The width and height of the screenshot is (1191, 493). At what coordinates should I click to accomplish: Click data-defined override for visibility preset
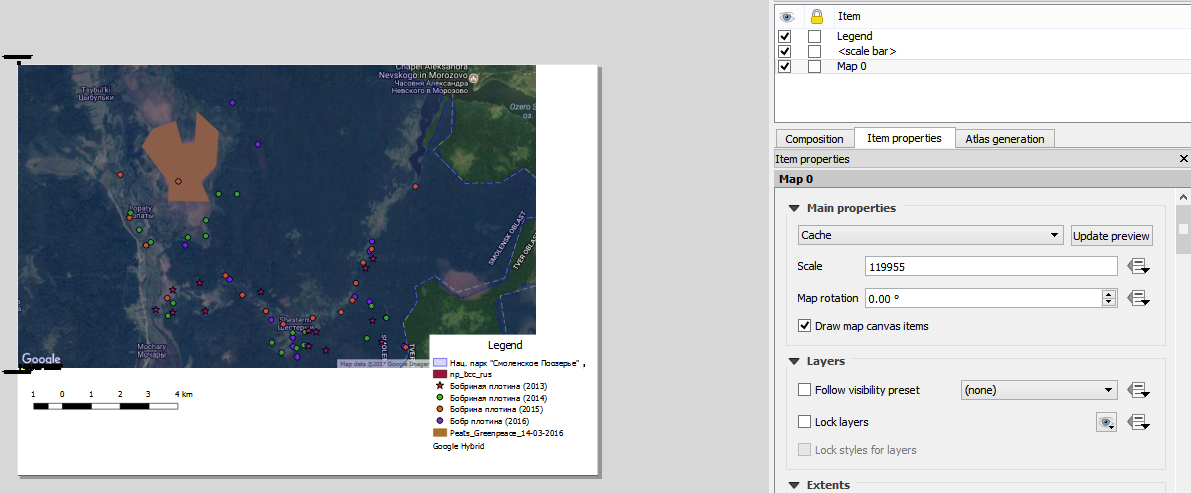[1138, 390]
